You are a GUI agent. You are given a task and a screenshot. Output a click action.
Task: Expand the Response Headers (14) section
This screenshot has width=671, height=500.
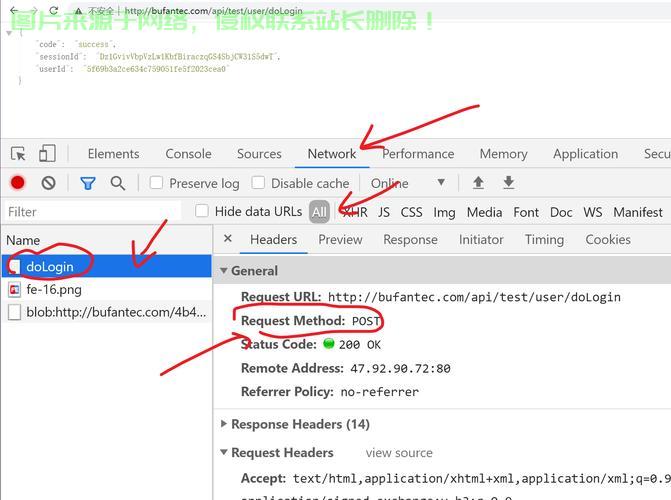coord(223,424)
